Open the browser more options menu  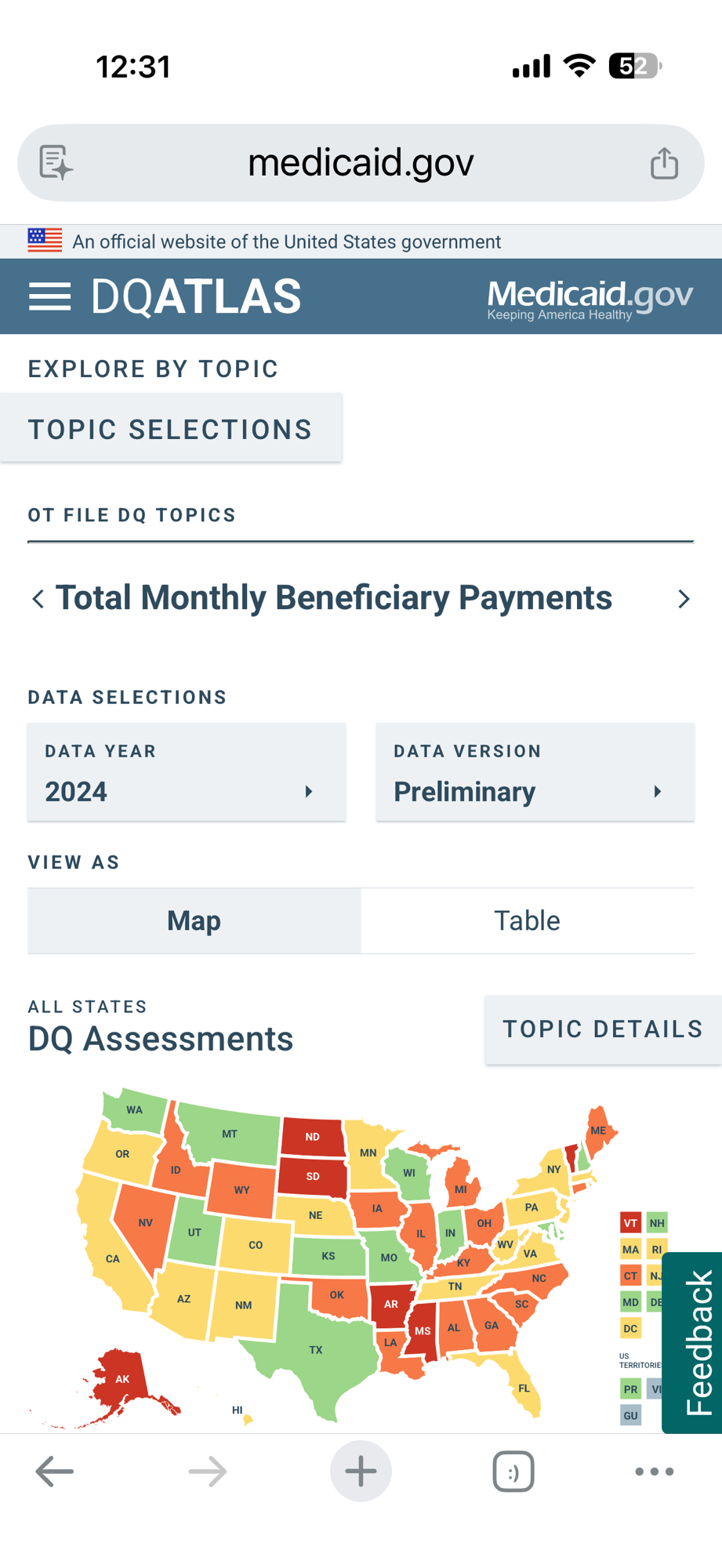654,1472
